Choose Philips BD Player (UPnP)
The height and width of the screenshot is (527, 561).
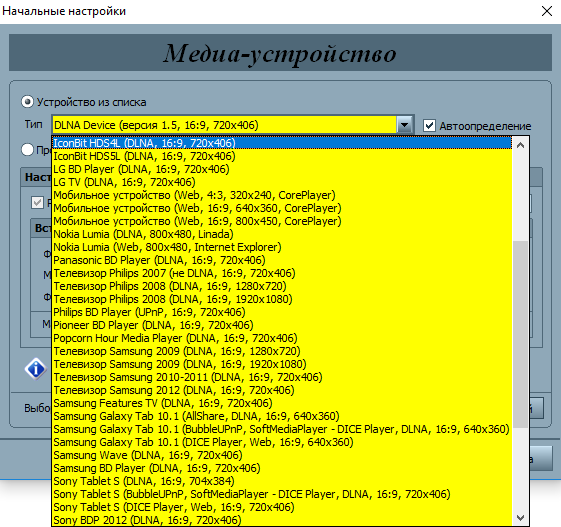click(282, 312)
